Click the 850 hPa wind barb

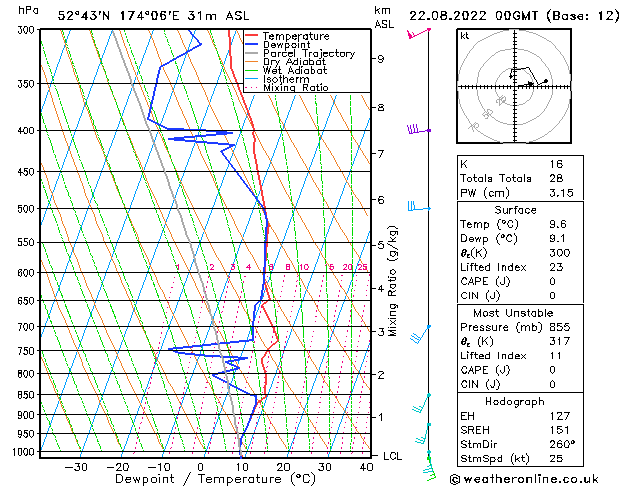(x=421, y=403)
